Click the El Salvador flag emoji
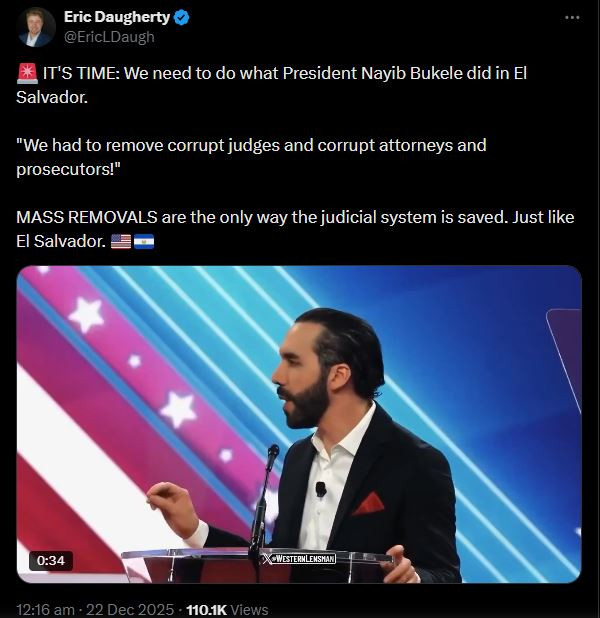Screen dimensions: 600x618 144,241
